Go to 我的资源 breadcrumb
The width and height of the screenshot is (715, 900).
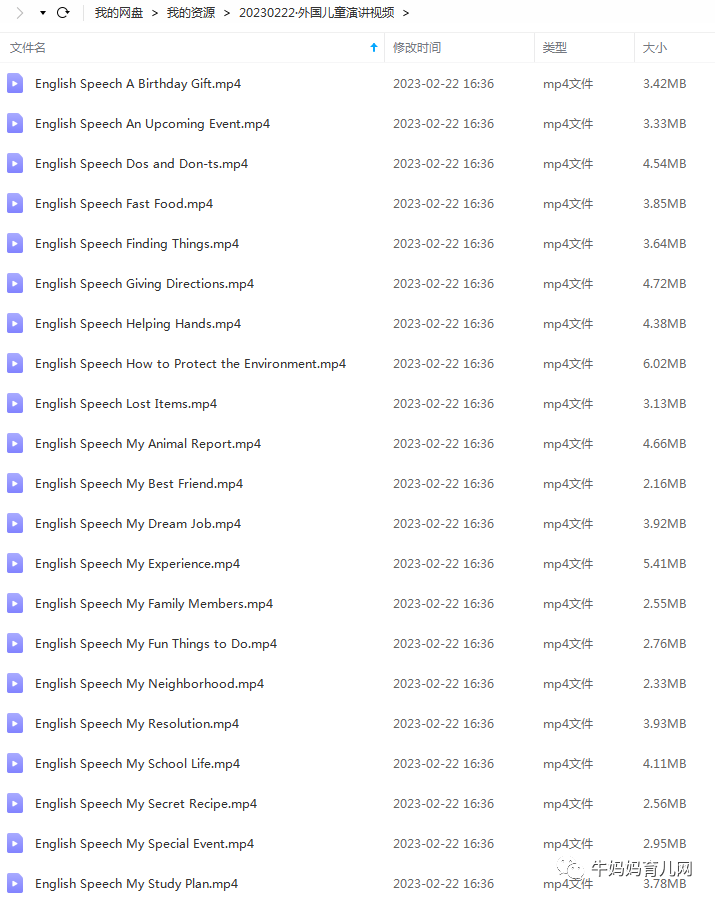pos(190,13)
